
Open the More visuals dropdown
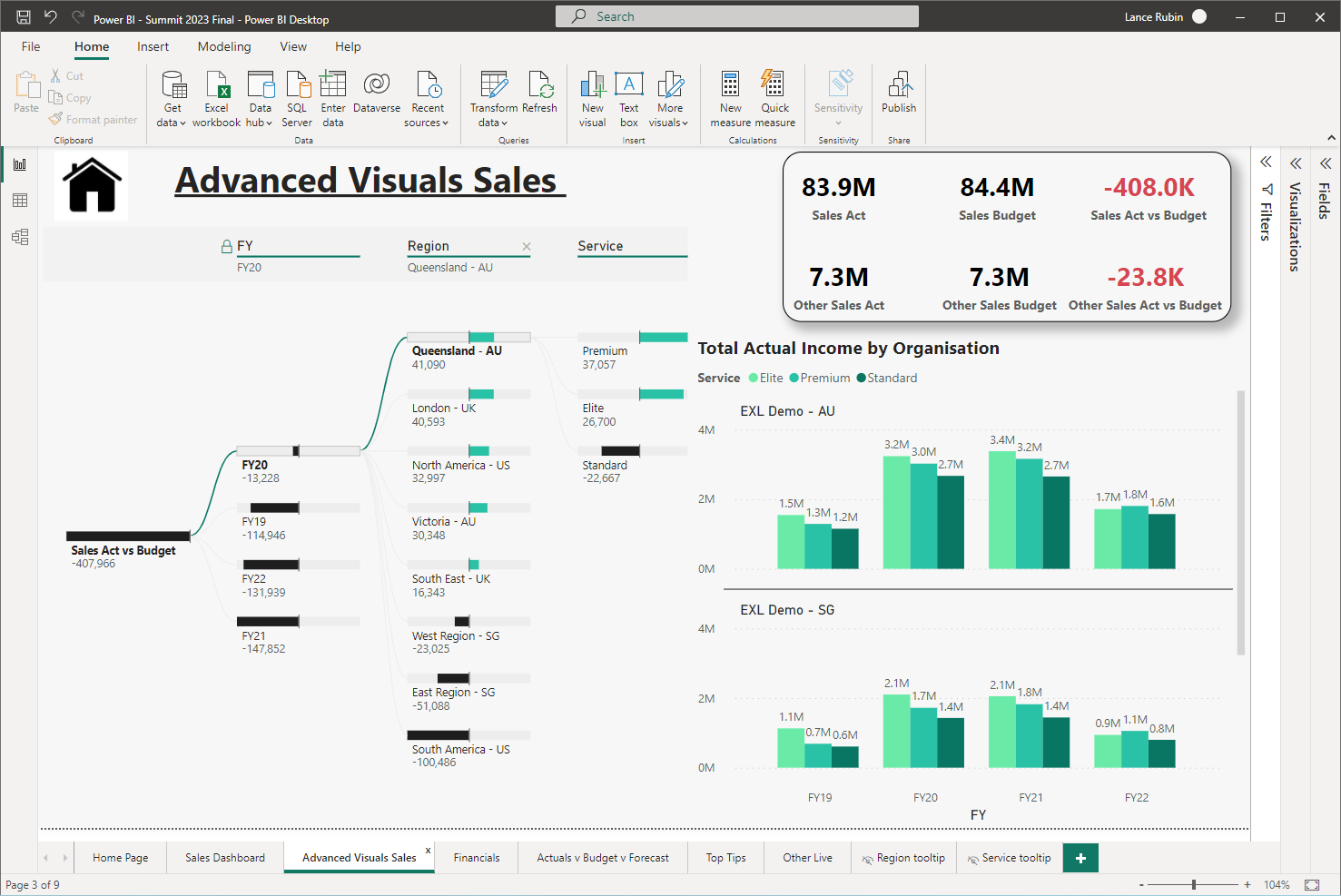(669, 99)
